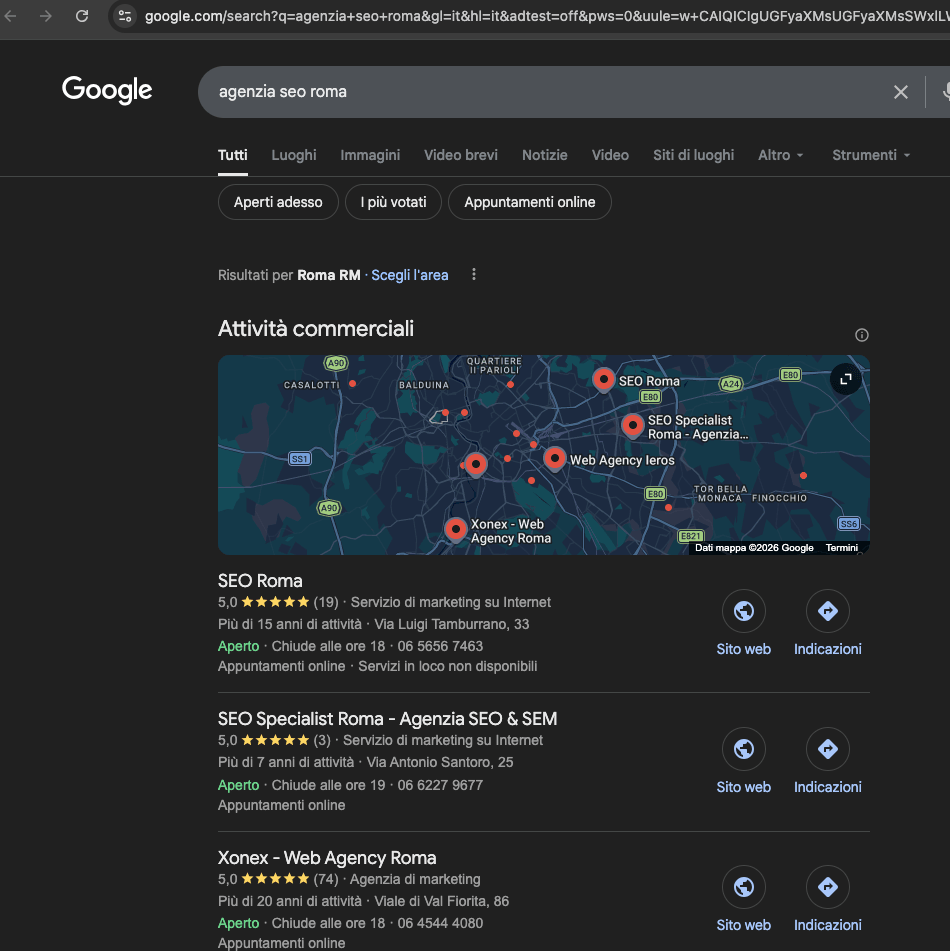Switch to the Notizie tab
The image size is (950, 951).
pos(545,155)
